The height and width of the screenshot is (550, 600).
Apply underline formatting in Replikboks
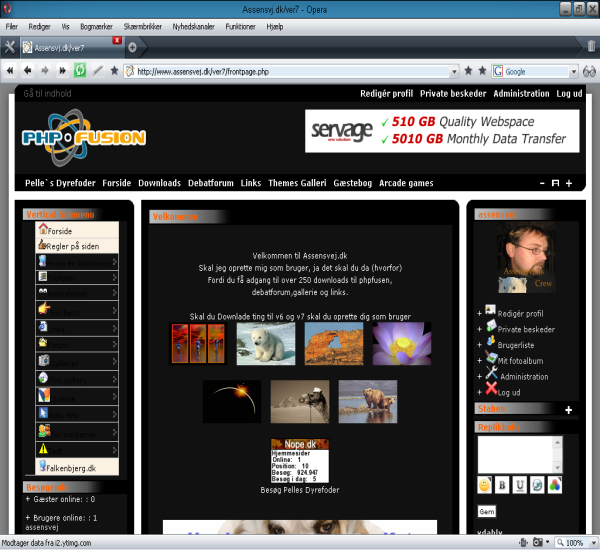tap(520, 485)
